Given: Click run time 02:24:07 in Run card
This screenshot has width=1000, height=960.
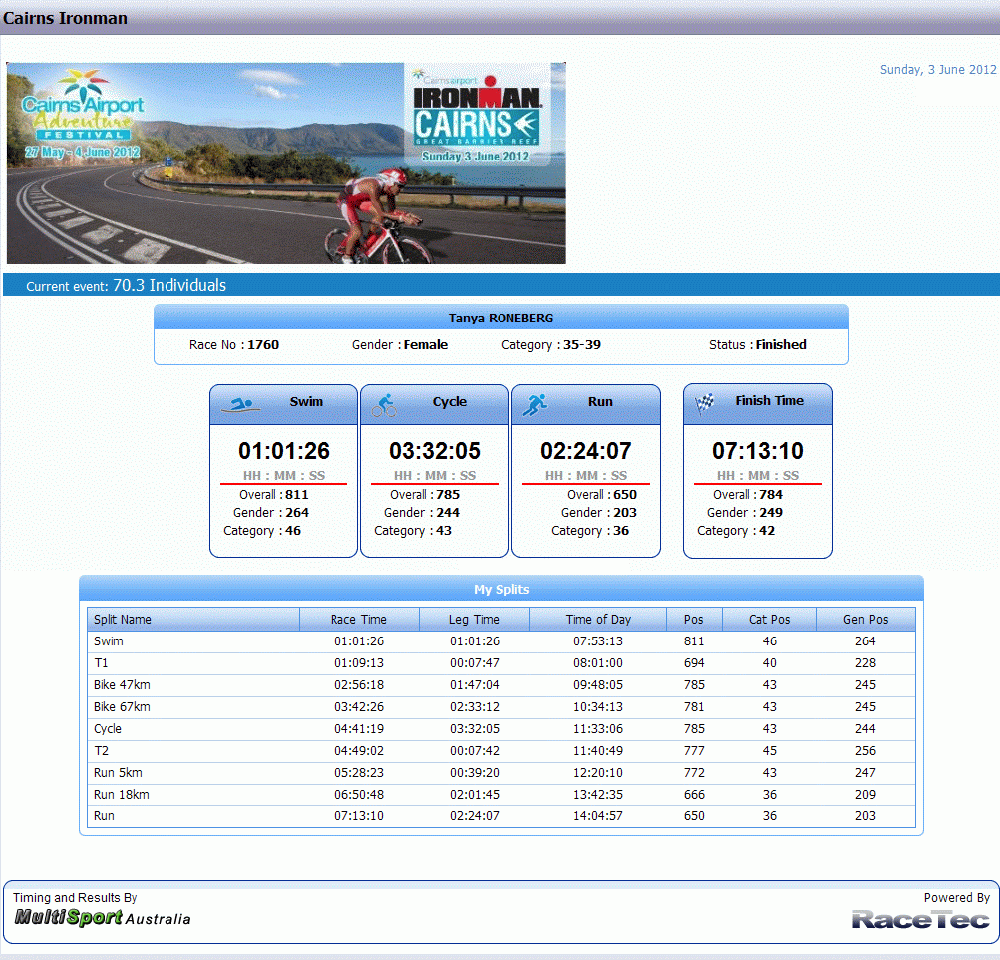Looking at the screenshot, I should [585, 451].
